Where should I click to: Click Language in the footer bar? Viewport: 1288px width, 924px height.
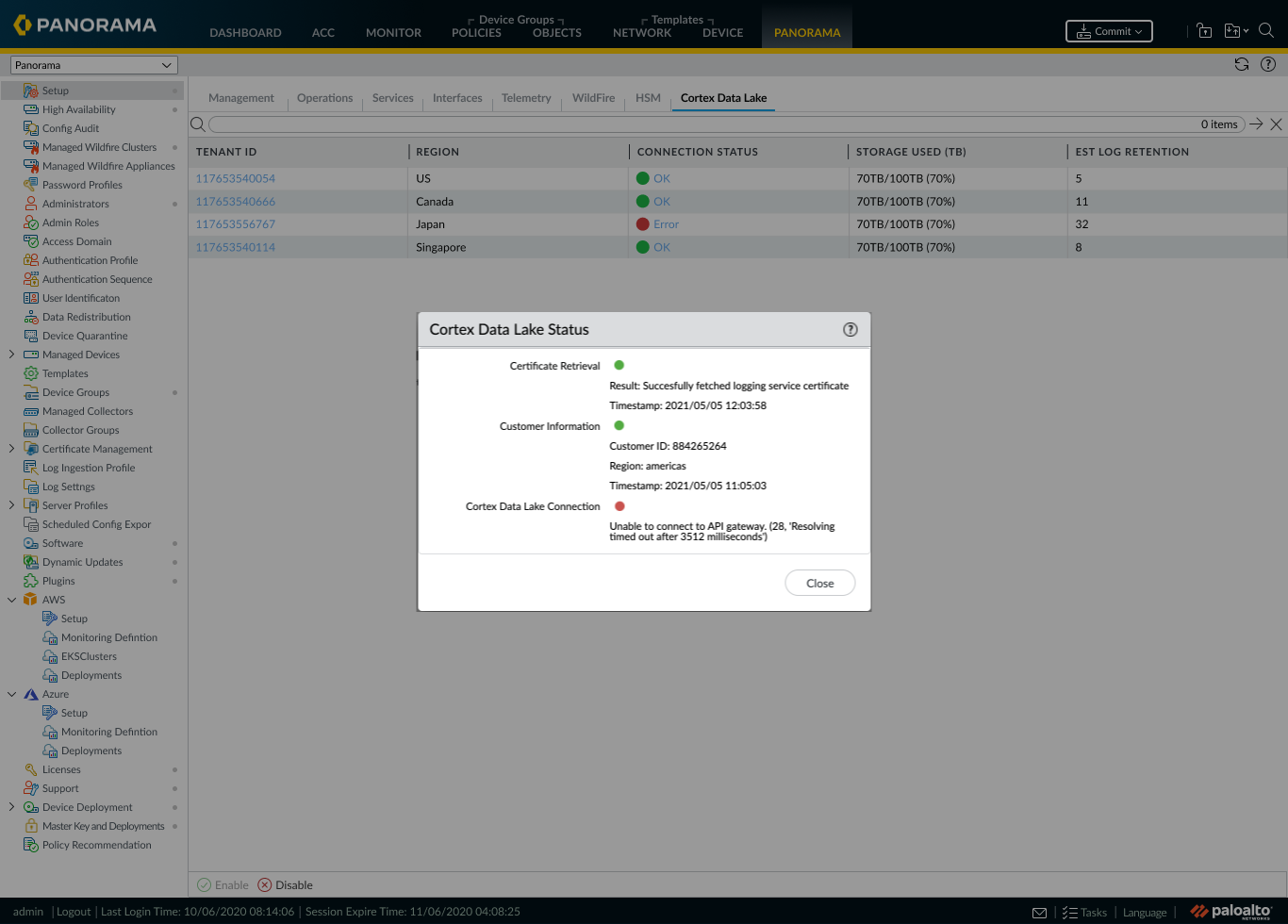1145,912
